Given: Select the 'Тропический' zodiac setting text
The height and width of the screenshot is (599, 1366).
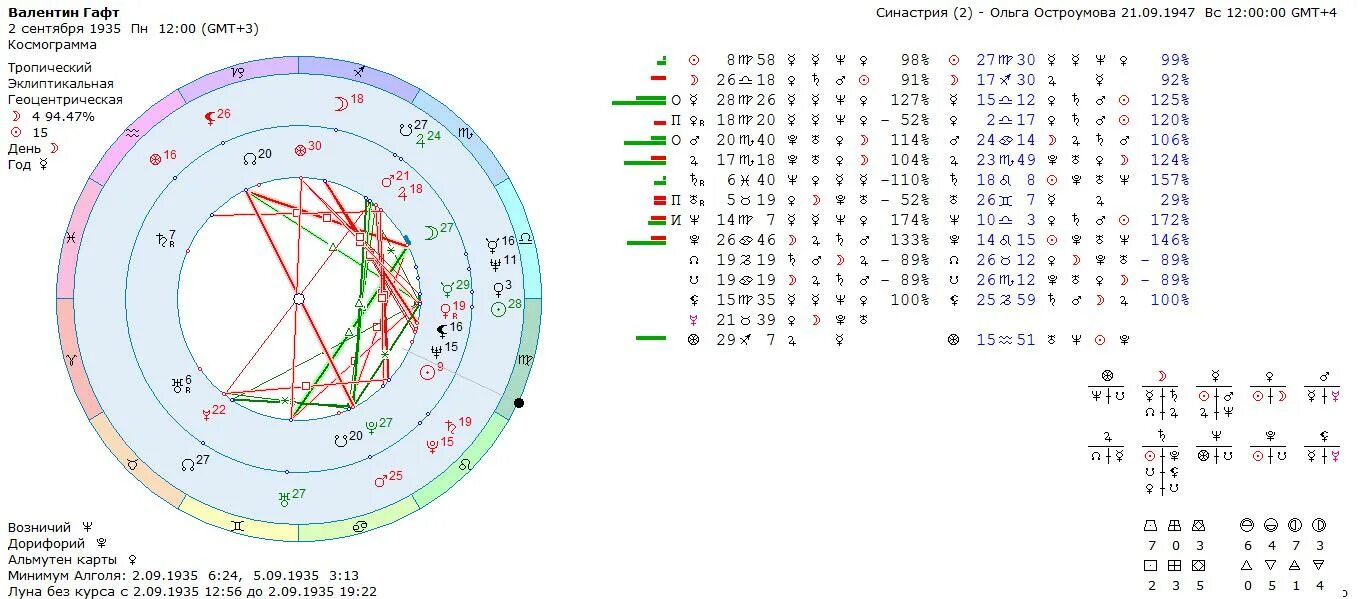Looking at the screenshot, I should [50, 67].
